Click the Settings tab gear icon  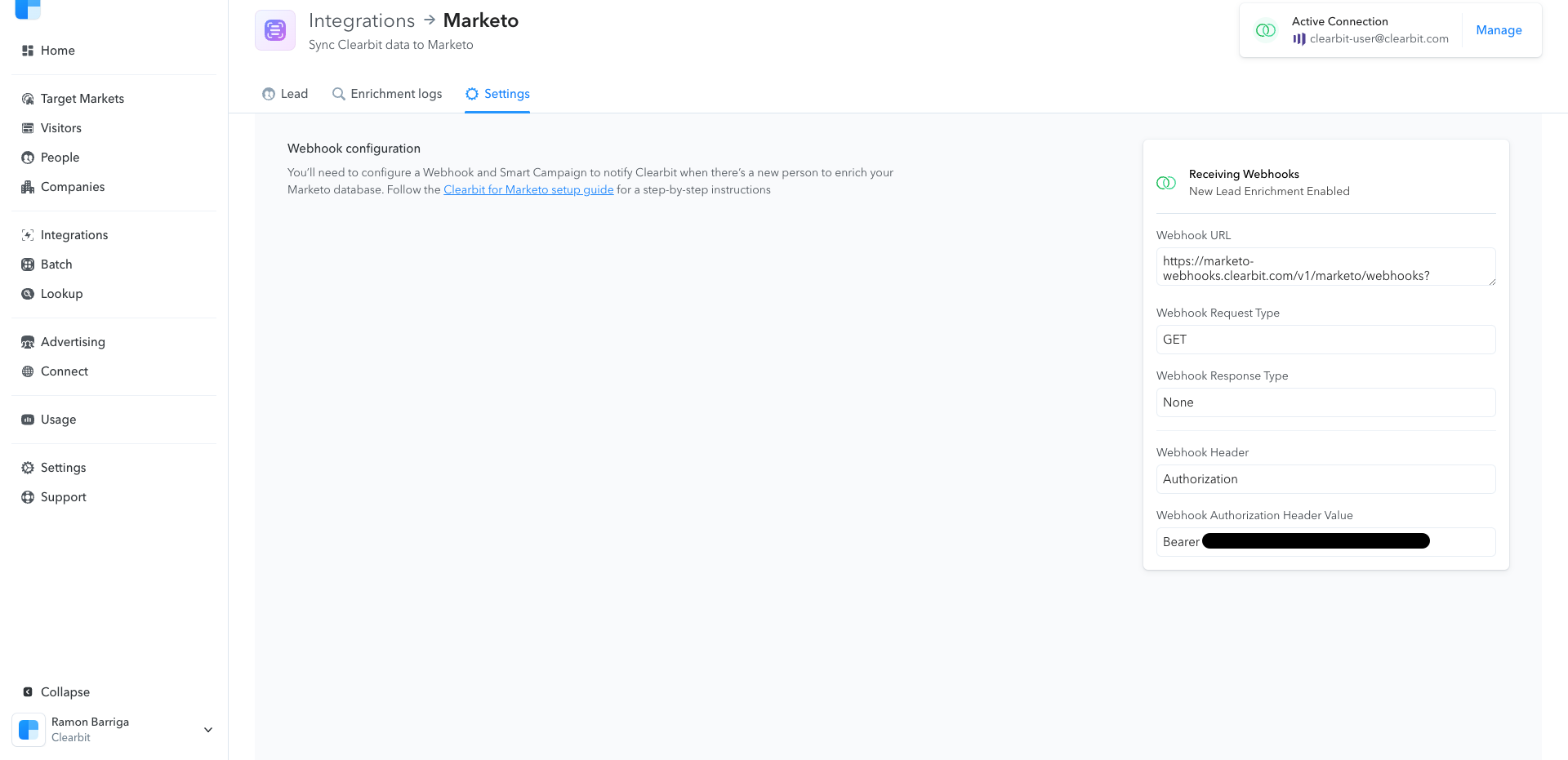[x=472, y=94]
